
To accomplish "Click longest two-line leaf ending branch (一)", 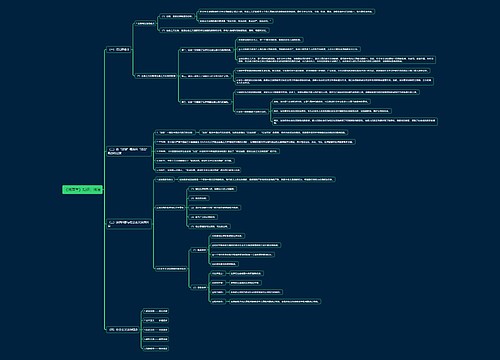I will [355, 121].
